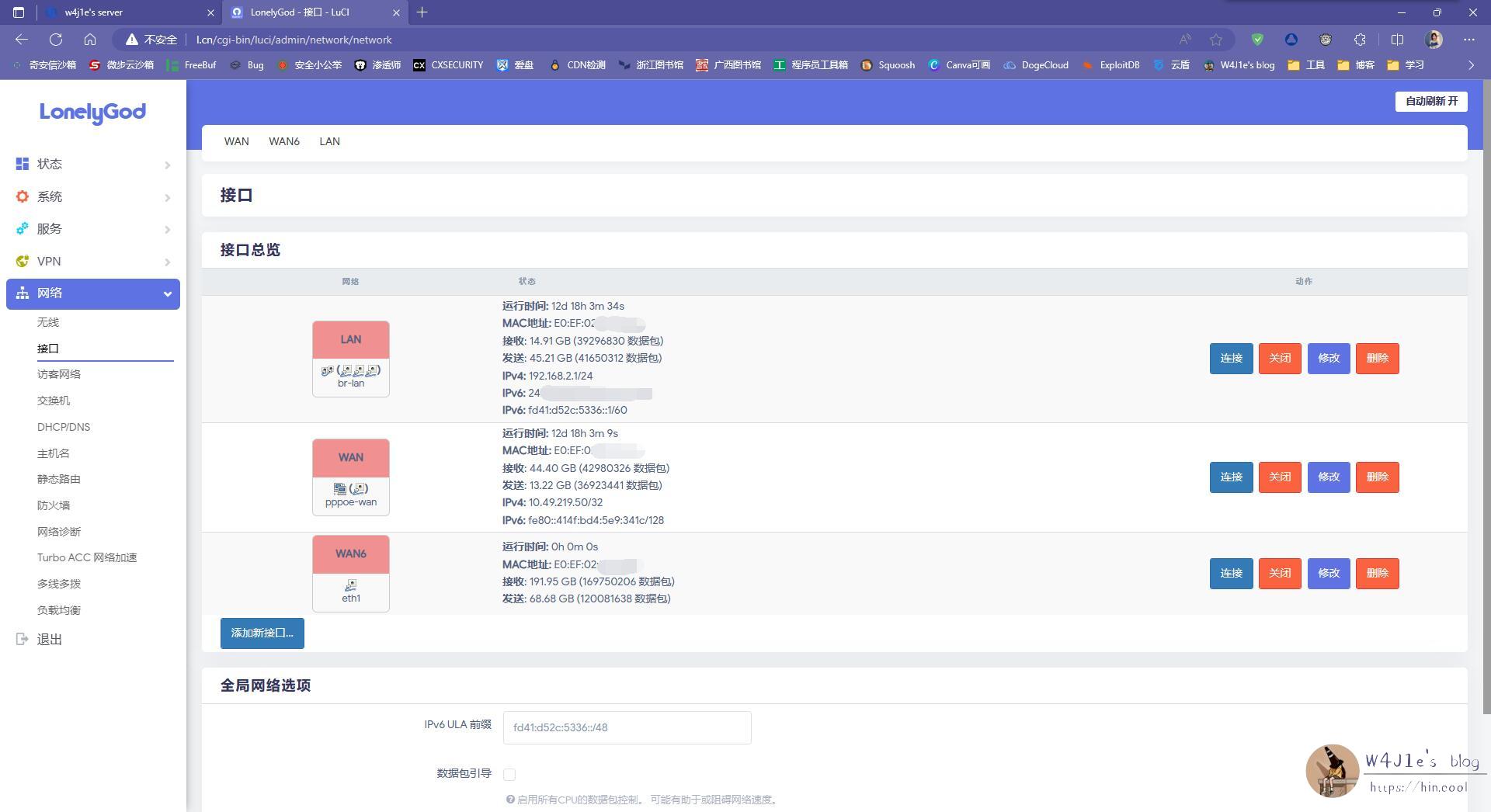The height and width of the screenshot is (812, 1491).
Task: Click 关闭 button for the WAN interface
Action: [1279, 477]
